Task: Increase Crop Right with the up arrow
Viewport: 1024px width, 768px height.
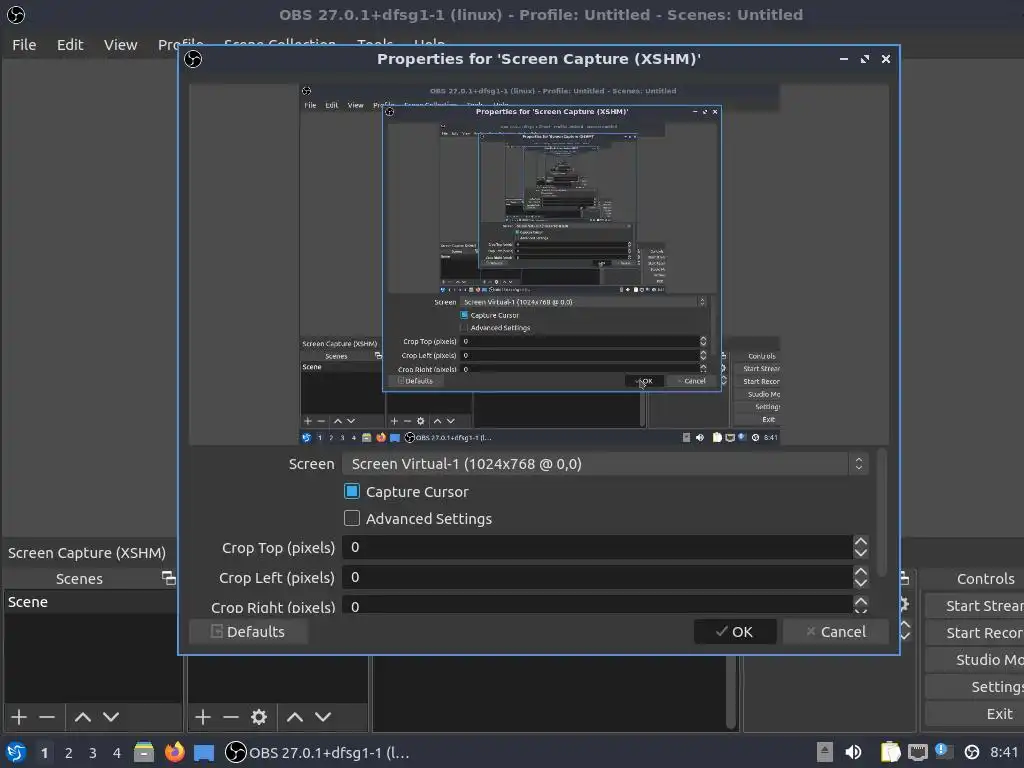Action: point(861,601)
